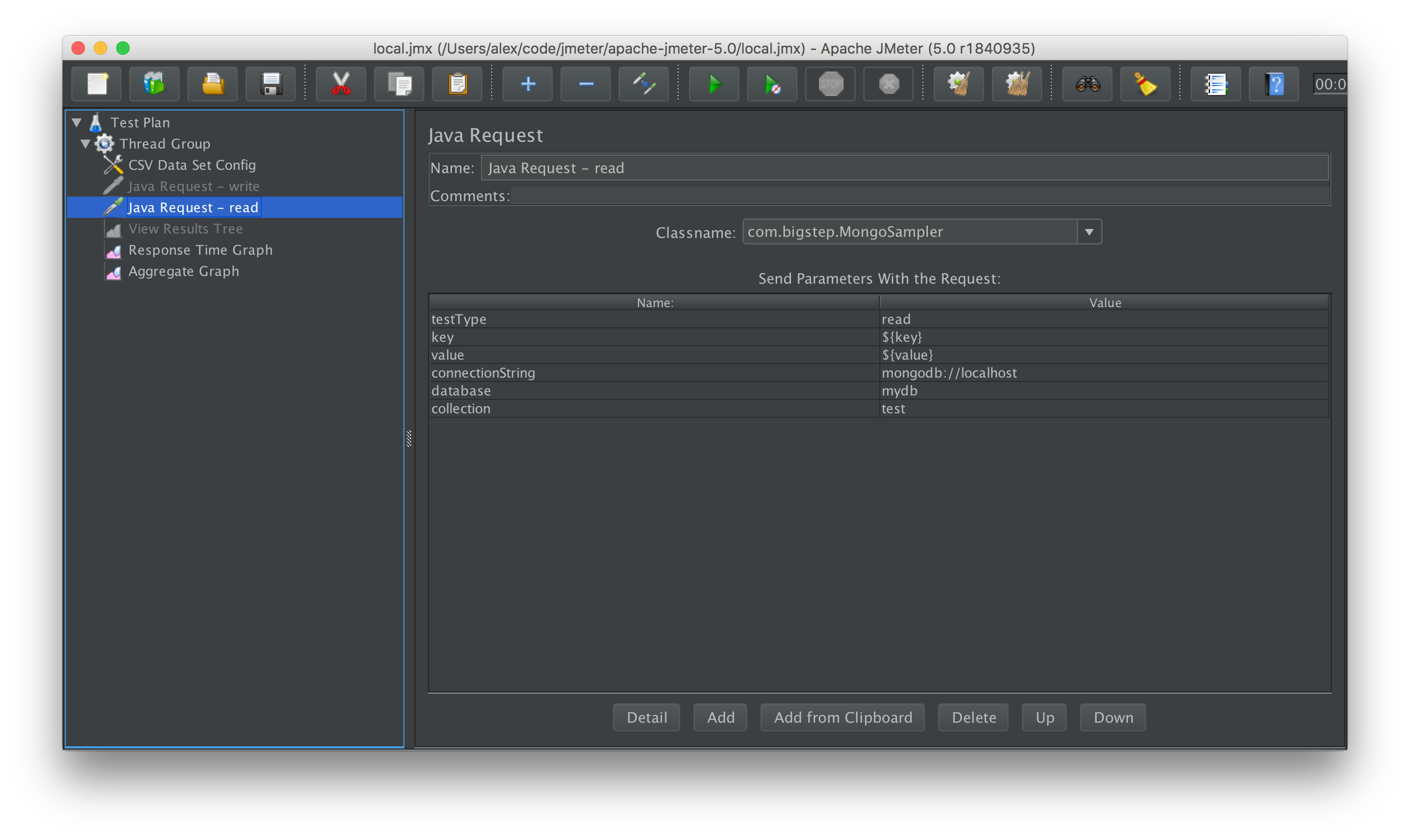Click the Toggle enable/disable toolbar icon
This screenshot has height=840, width=1410.
tap(644, 84)
